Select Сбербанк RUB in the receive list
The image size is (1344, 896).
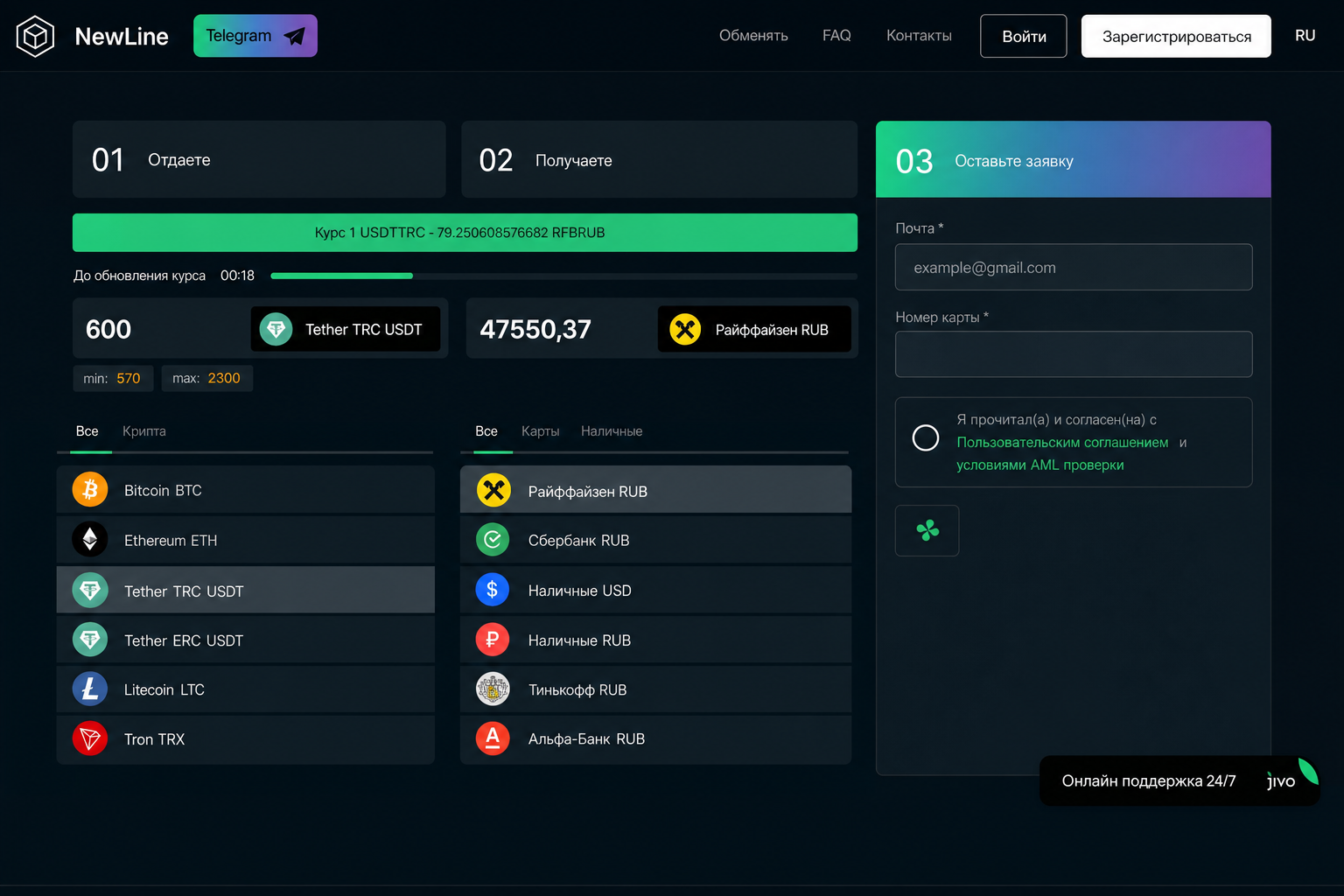tap(655, 540)
